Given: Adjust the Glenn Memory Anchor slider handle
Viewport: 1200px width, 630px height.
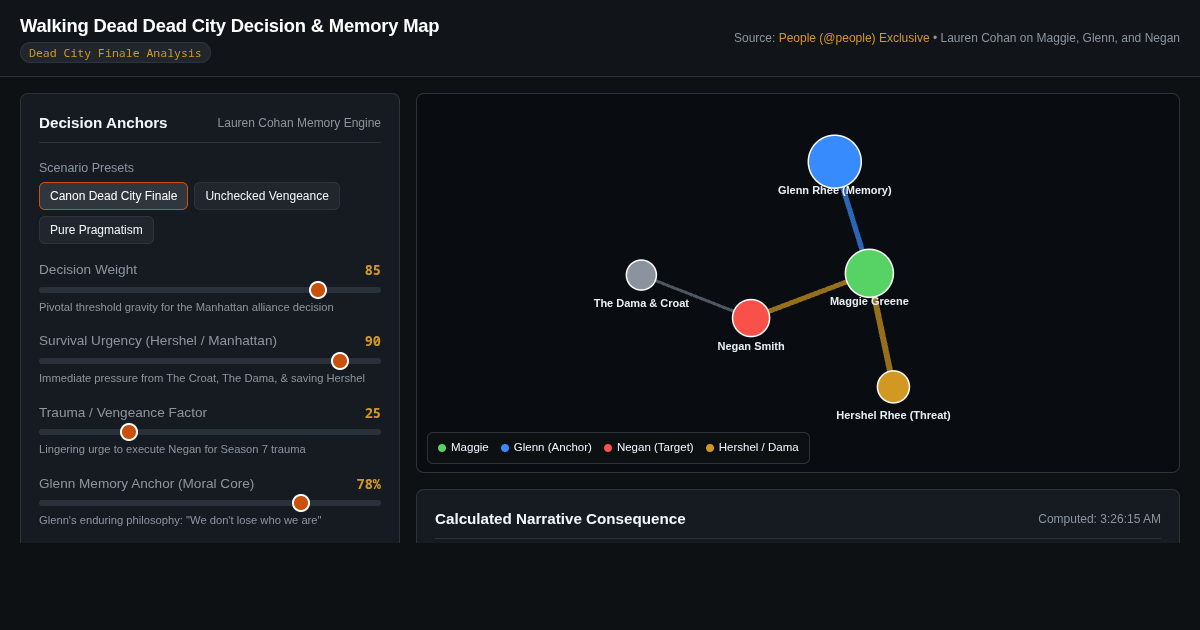Looking at the screenshot, I should 301,503.
